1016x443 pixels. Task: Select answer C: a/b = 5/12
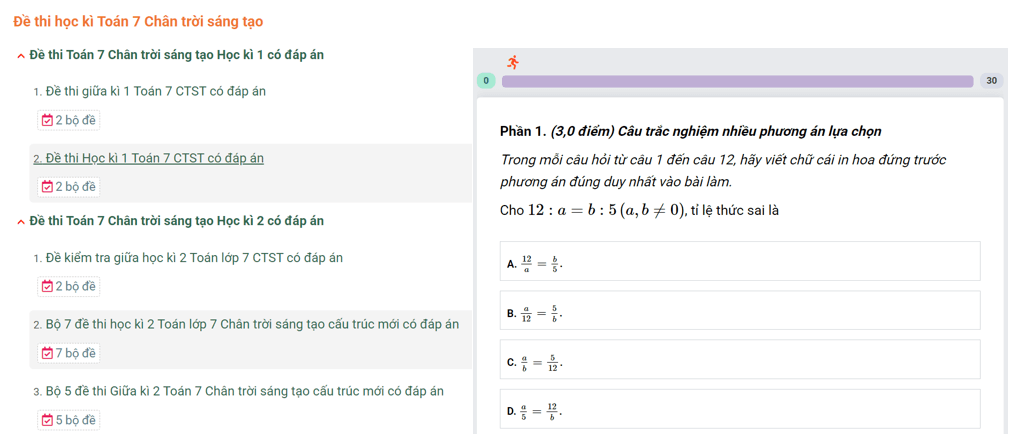(x=740, y=359)
